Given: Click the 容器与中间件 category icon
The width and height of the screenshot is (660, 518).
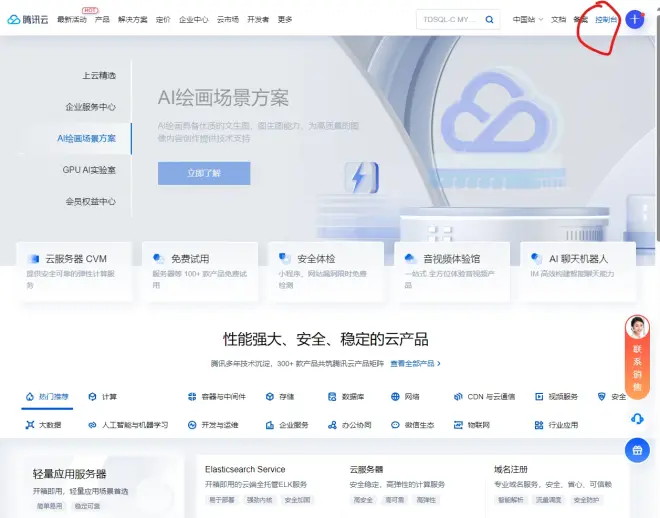Looking at the screenshot, I should 192,396.
